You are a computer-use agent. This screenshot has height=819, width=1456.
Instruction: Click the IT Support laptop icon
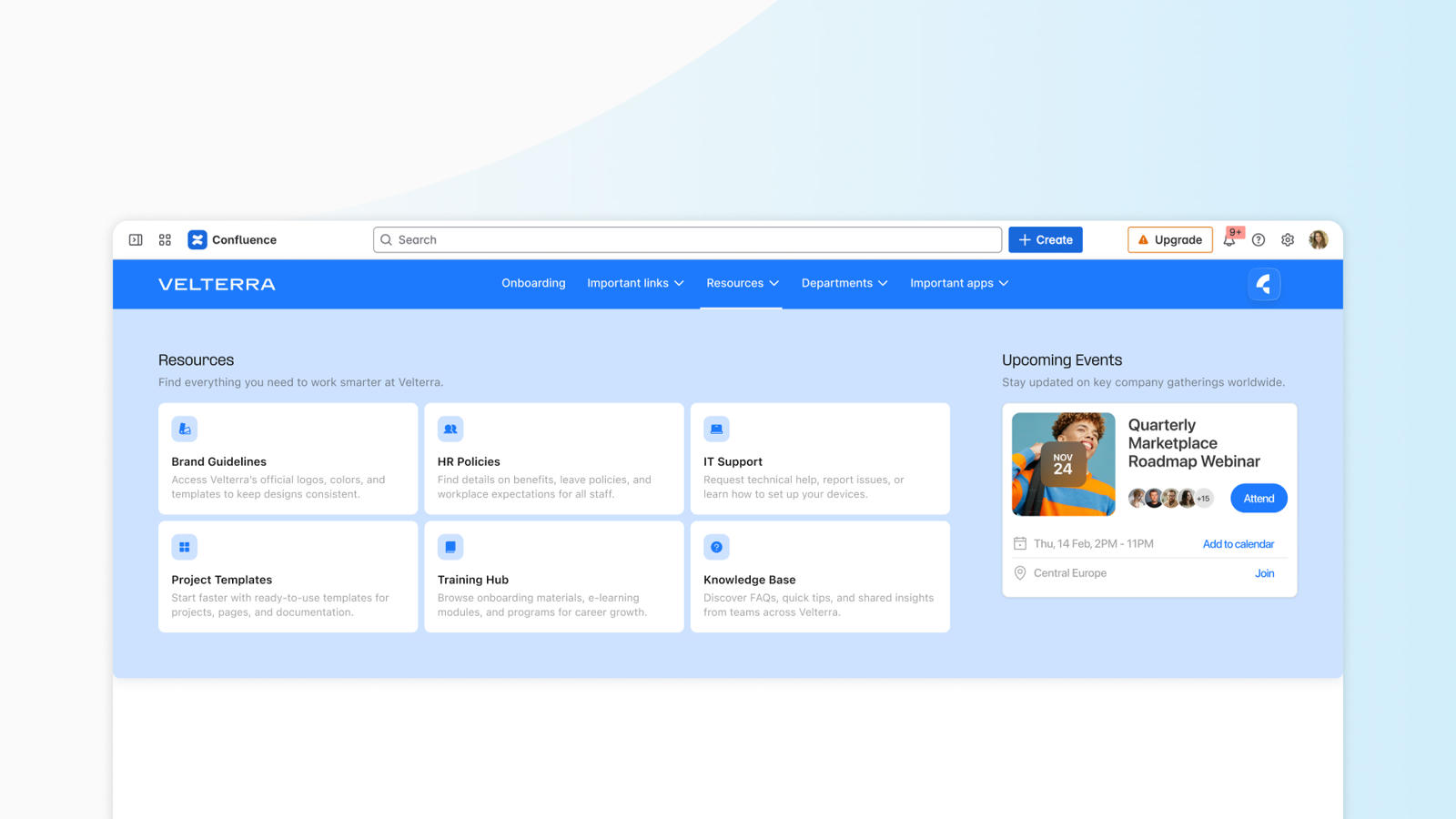point(716,429)
